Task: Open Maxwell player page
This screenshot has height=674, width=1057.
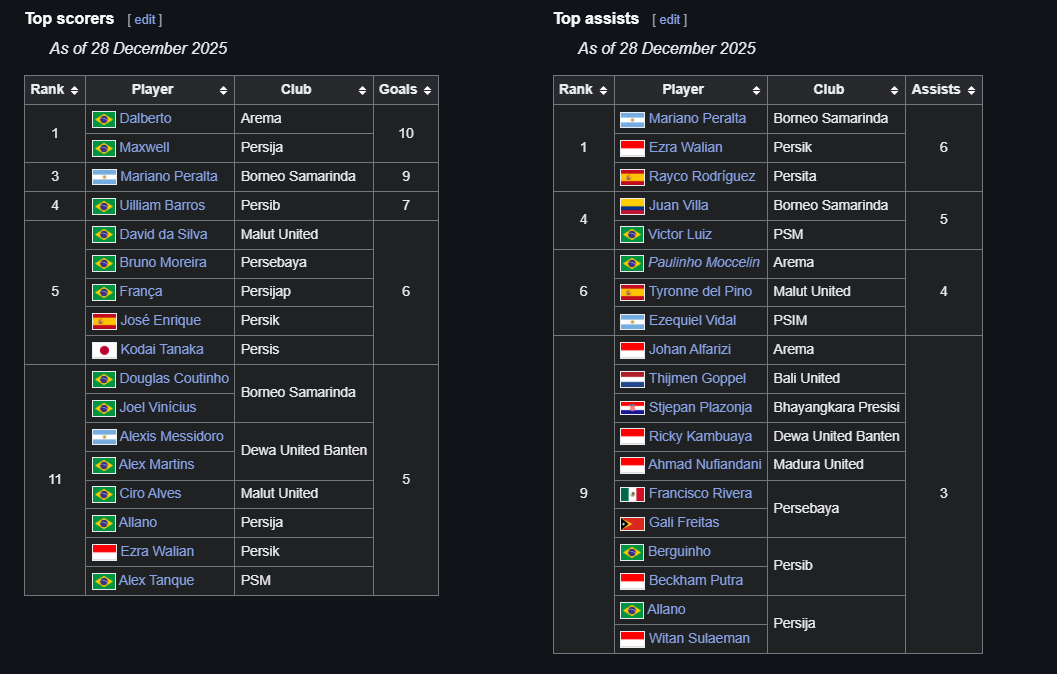Action: [144, 147]
